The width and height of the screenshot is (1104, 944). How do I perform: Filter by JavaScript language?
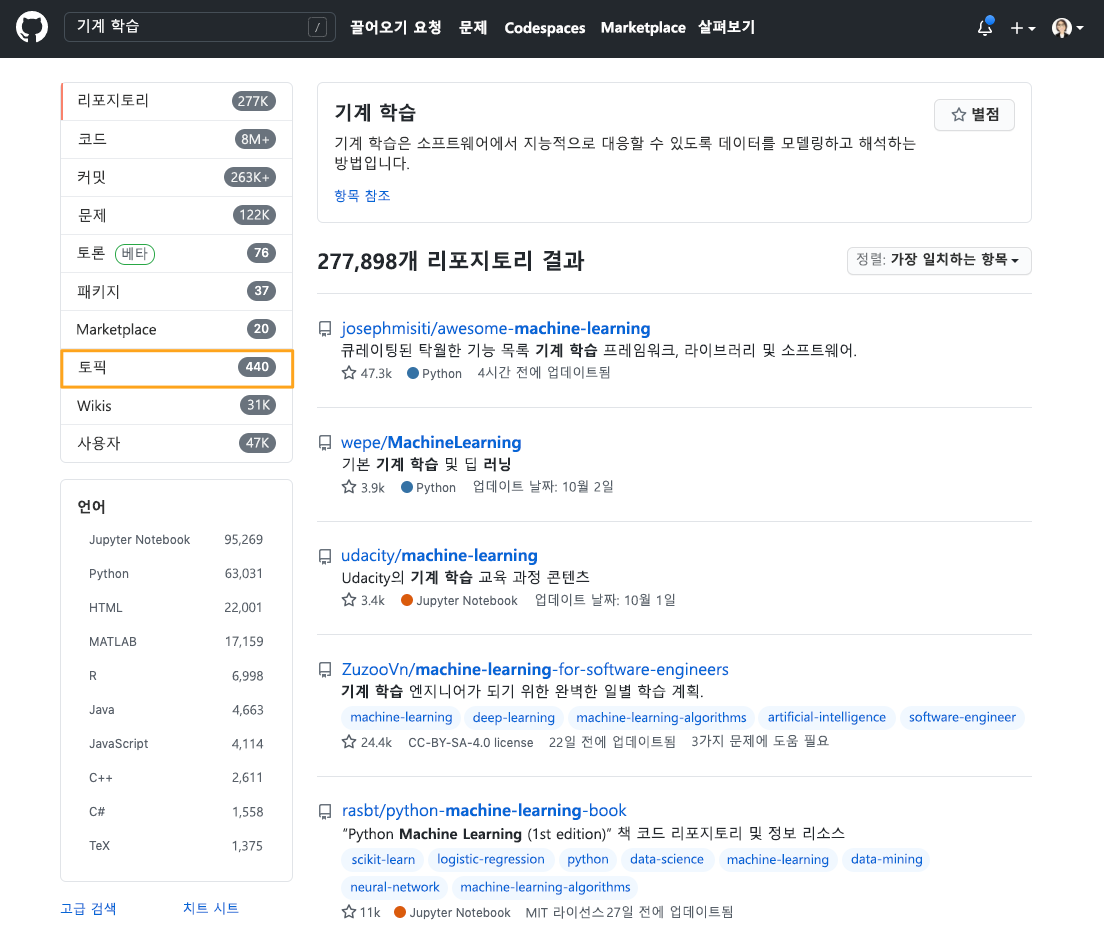[x=176, y=744]
